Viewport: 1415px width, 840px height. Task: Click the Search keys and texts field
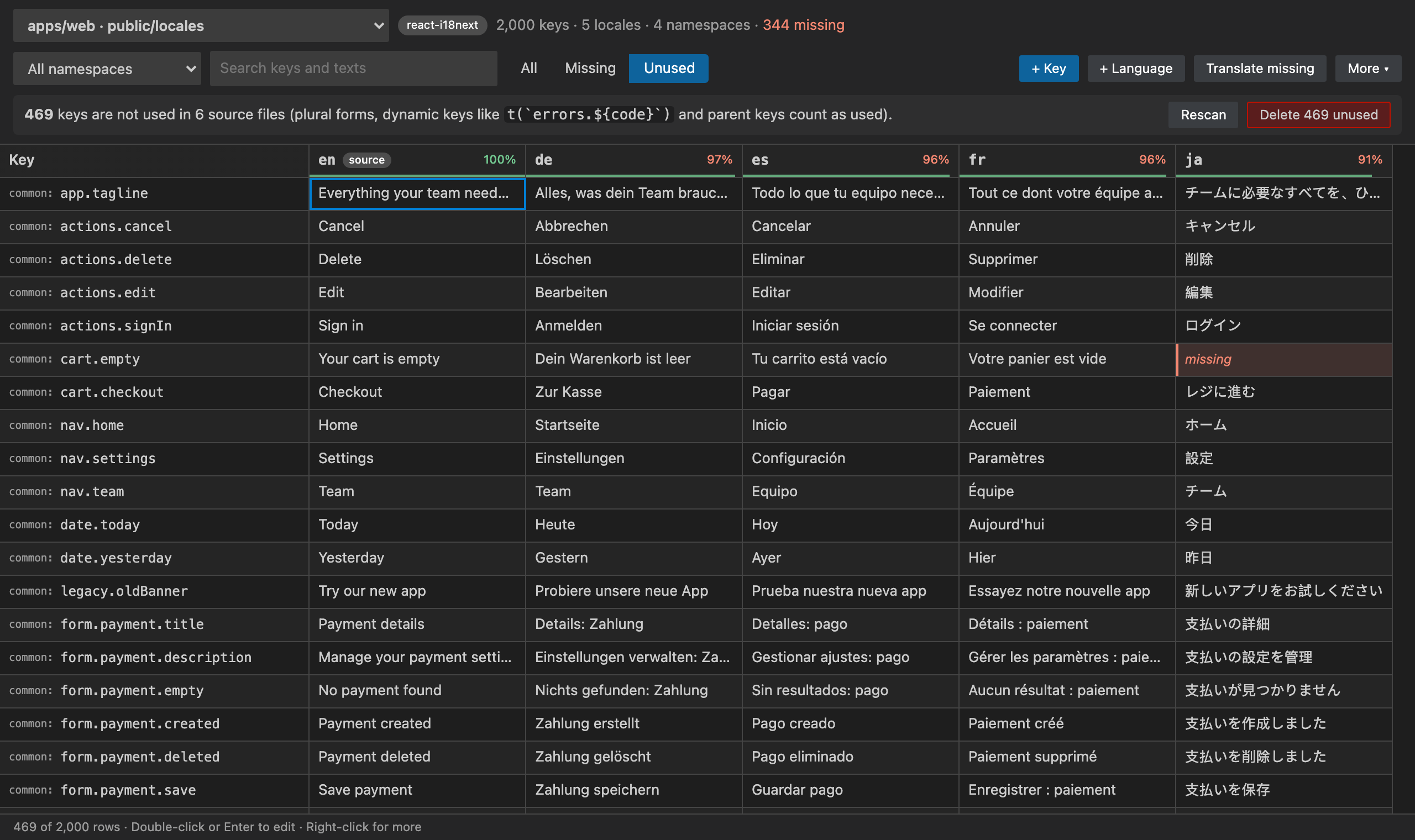(x=353, y=69)
